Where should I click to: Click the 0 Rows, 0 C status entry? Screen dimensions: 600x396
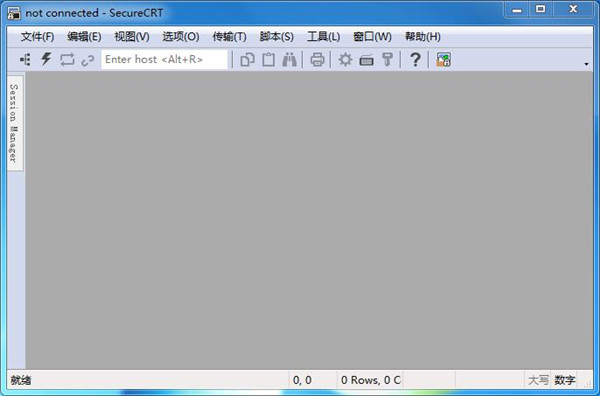coord(370,380)
